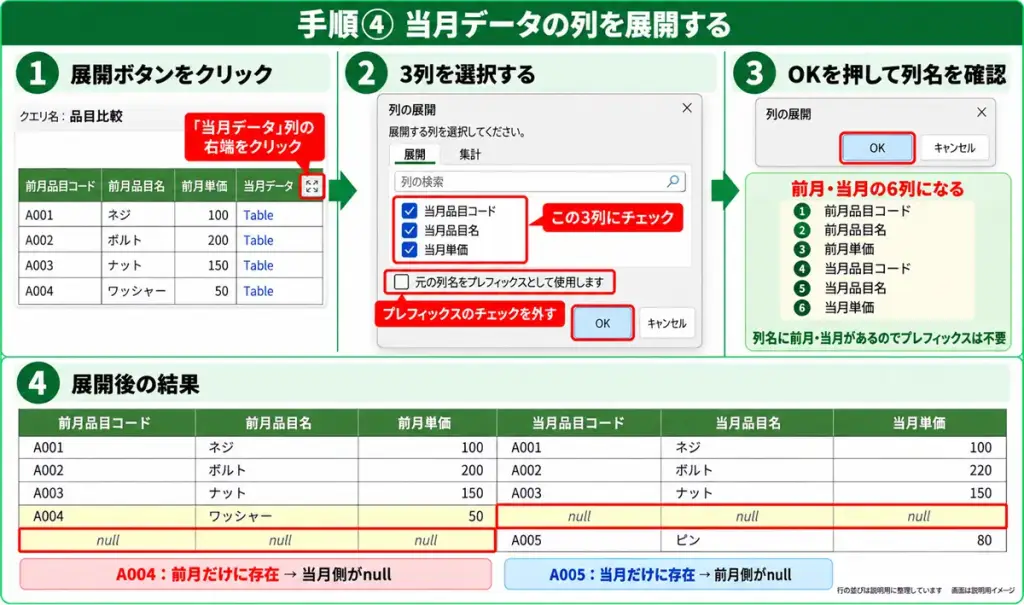Close the 列の展開 dialog with checkboxes
Image resolution: width=1024 pixels, height=605 pixels.
click(687, 108)
